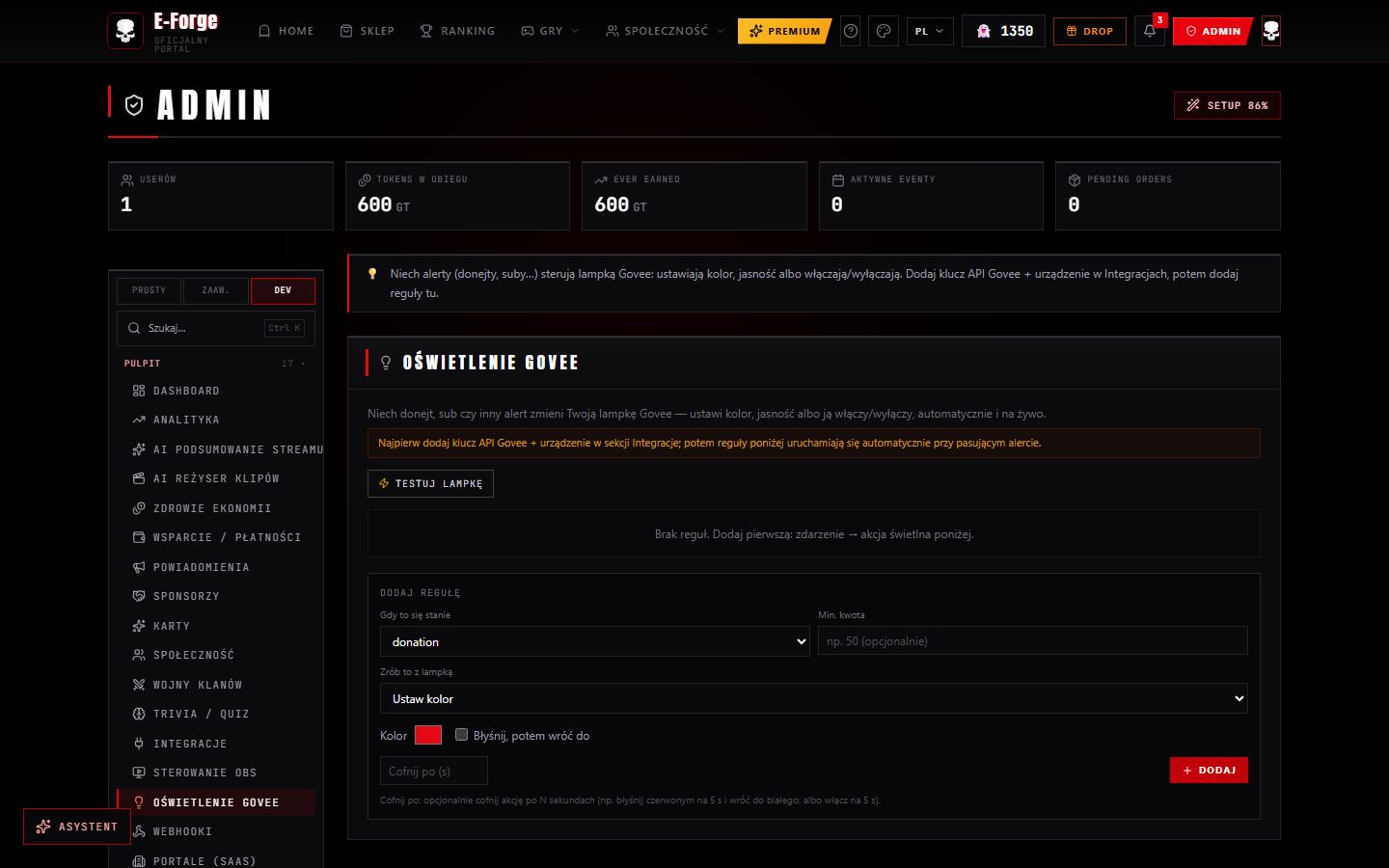
Task: Open the theme palette icon
Action: [x=884, y=31]
